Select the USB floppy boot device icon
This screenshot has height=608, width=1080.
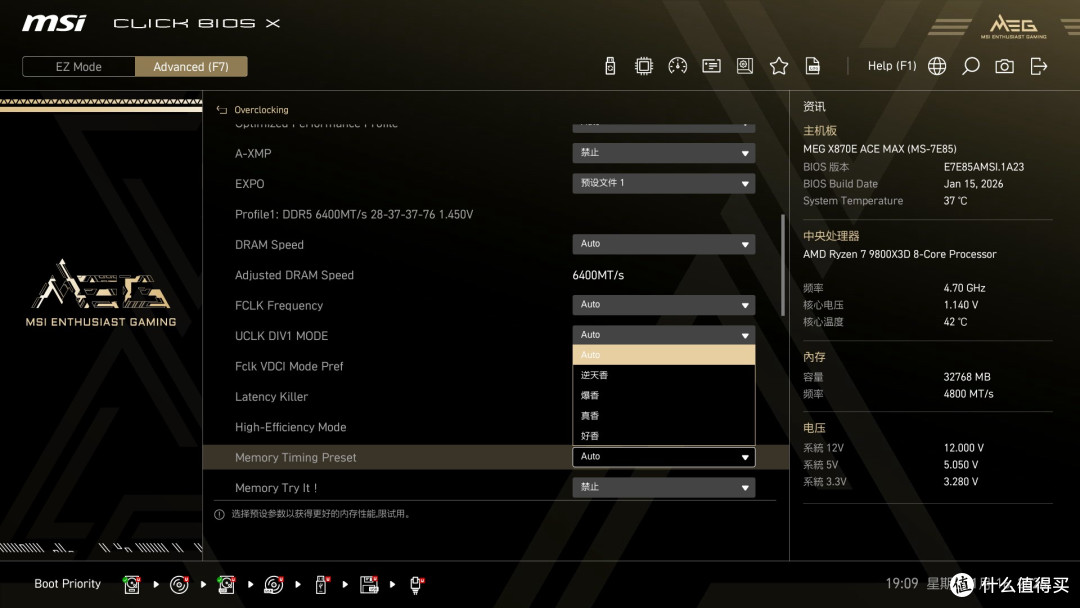[368, 585]
